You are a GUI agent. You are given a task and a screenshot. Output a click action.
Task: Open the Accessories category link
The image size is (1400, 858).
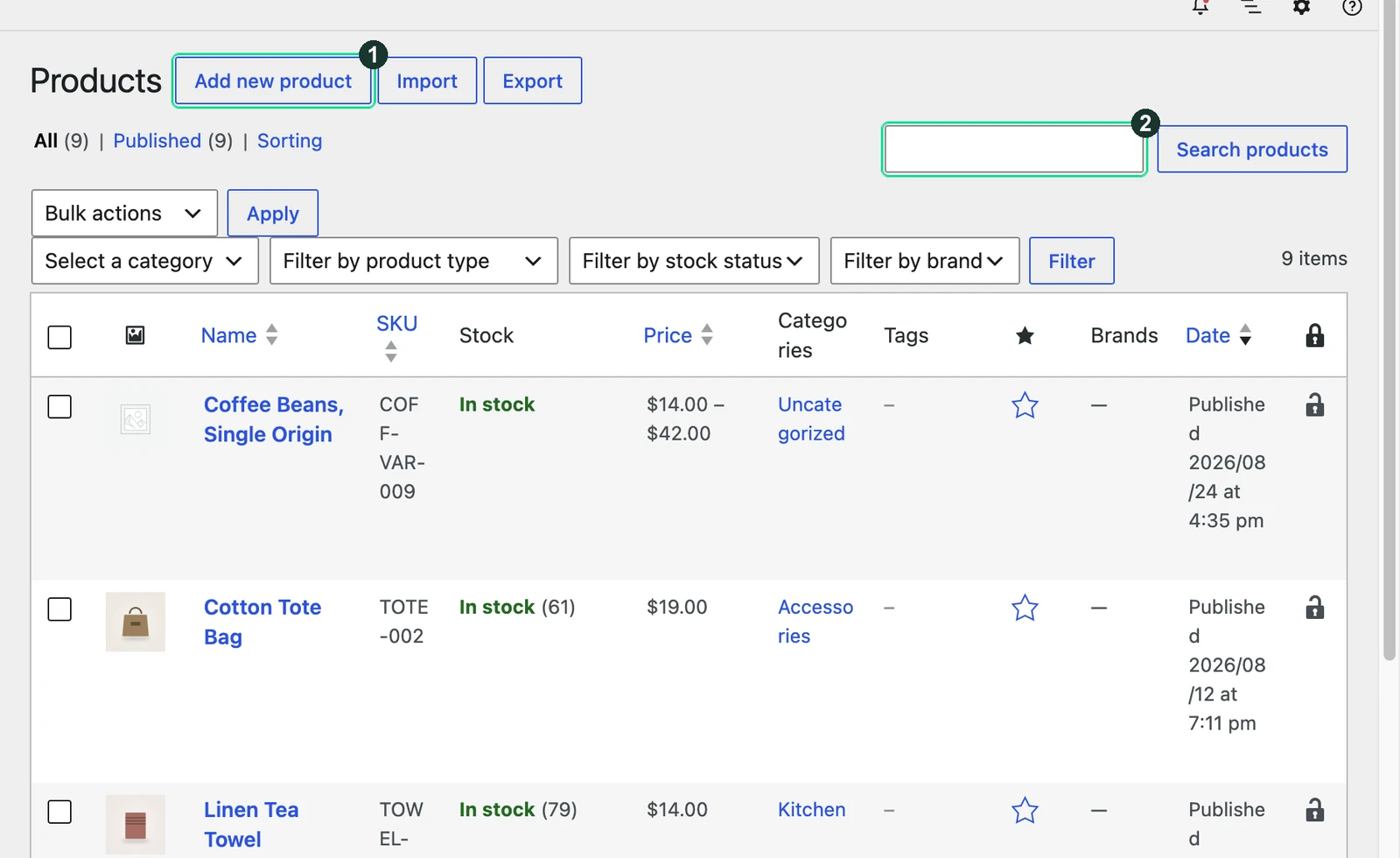815,622
